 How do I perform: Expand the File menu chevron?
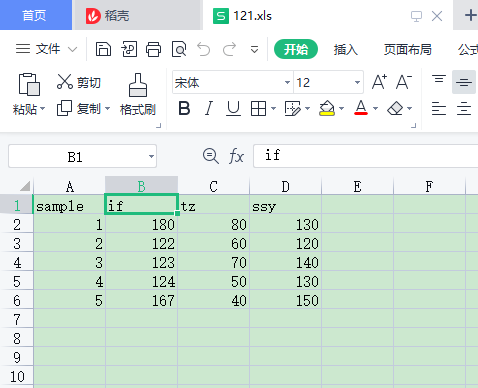coord(72,50)
